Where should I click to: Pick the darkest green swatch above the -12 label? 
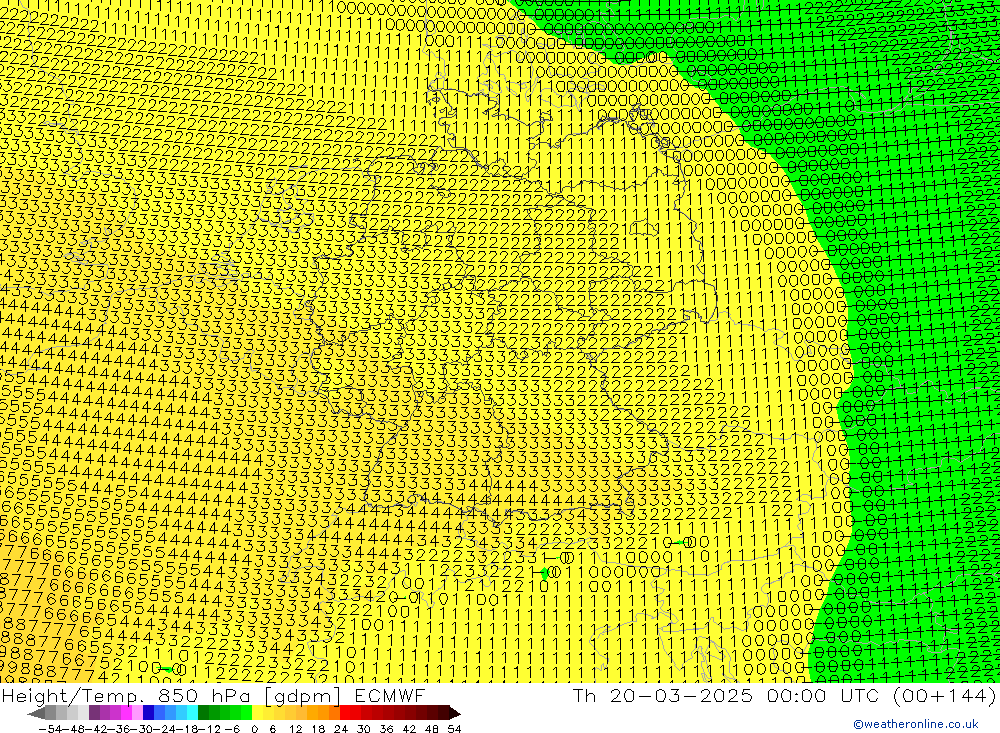203,713
